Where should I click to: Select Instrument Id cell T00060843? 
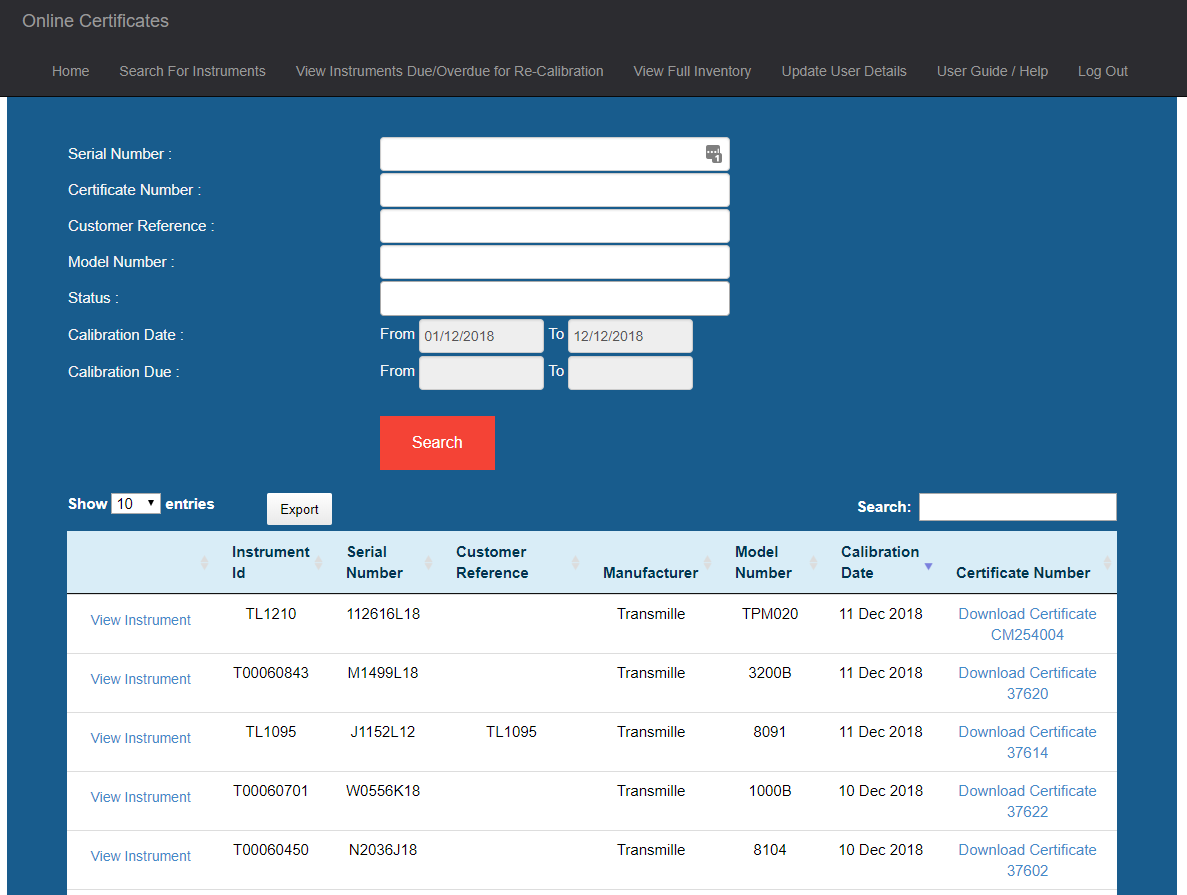pos(271,673)
